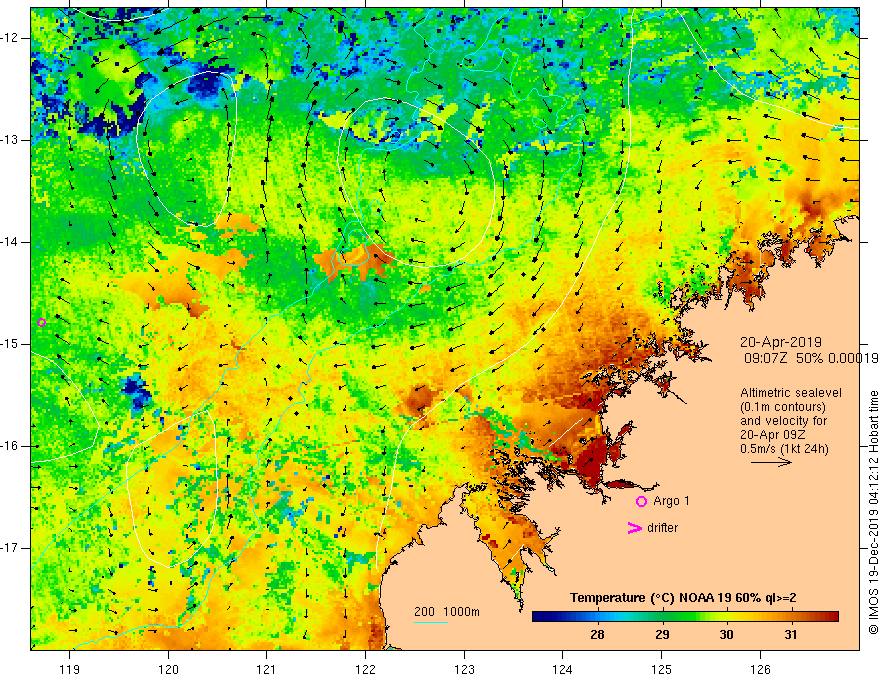Click the magenta drifter arrow legend symbol

(x=635, y=528)
